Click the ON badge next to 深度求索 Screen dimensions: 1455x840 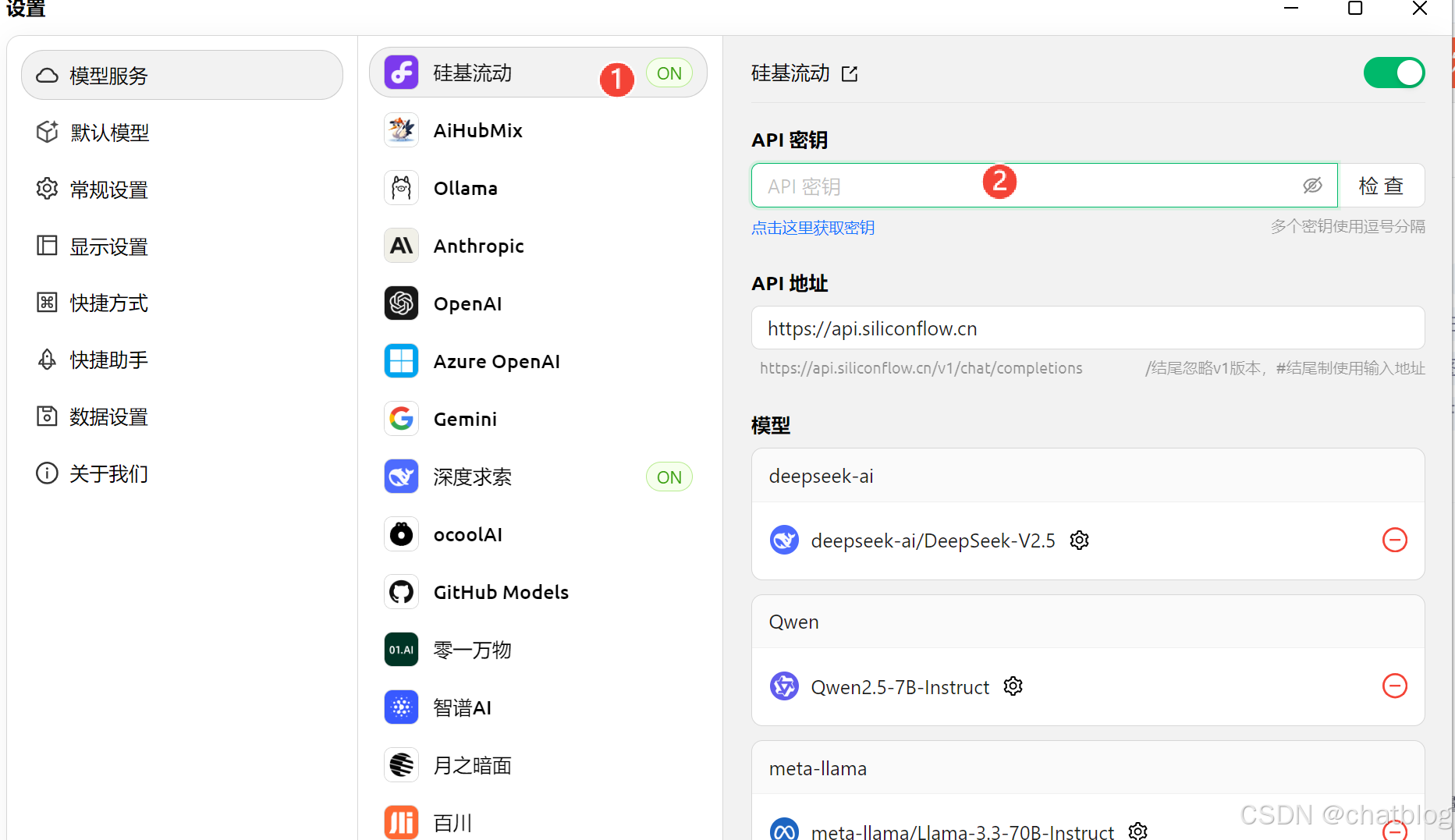pos(669,477)
